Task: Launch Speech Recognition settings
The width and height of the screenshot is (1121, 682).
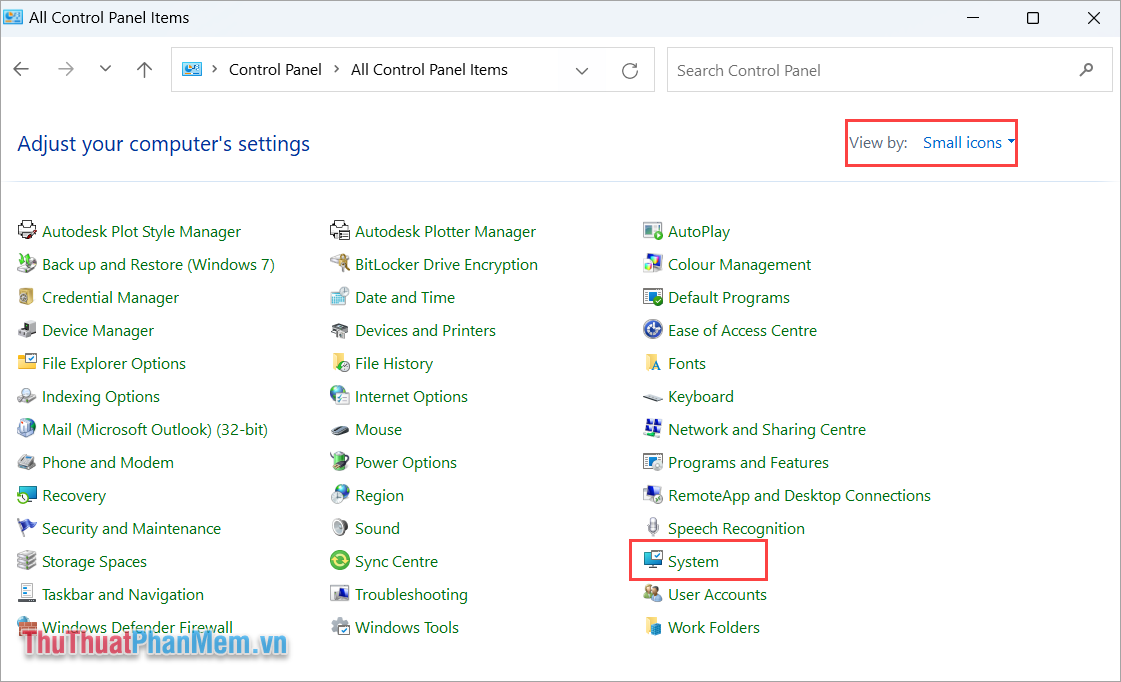Action: tap(735, 528)
